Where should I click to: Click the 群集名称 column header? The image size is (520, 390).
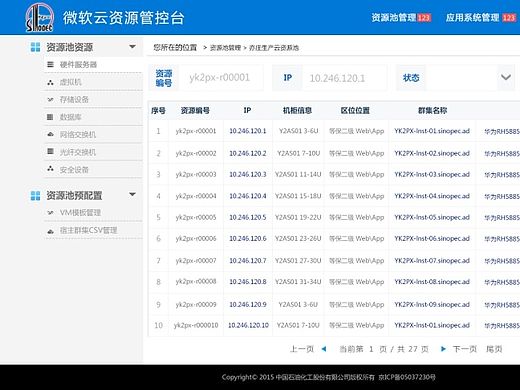point(432,110)
